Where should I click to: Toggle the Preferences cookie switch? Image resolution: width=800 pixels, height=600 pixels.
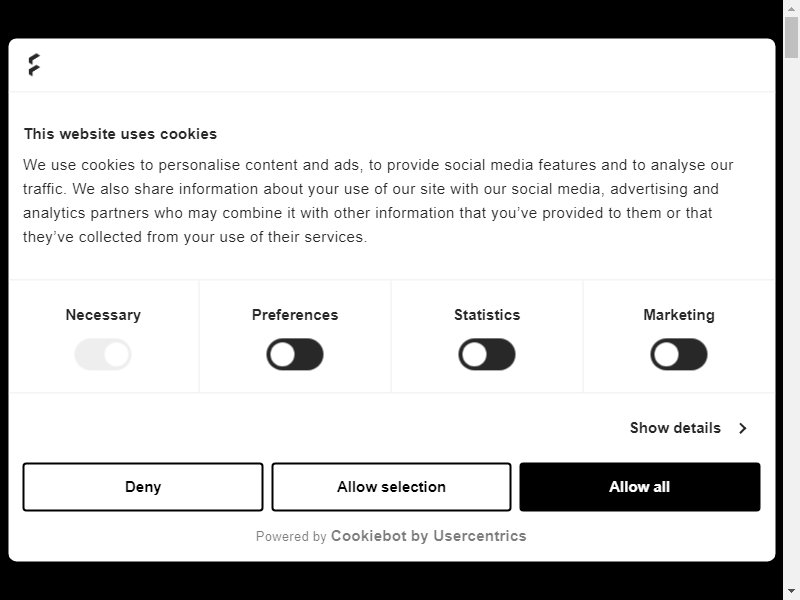[x=295, y=354]
